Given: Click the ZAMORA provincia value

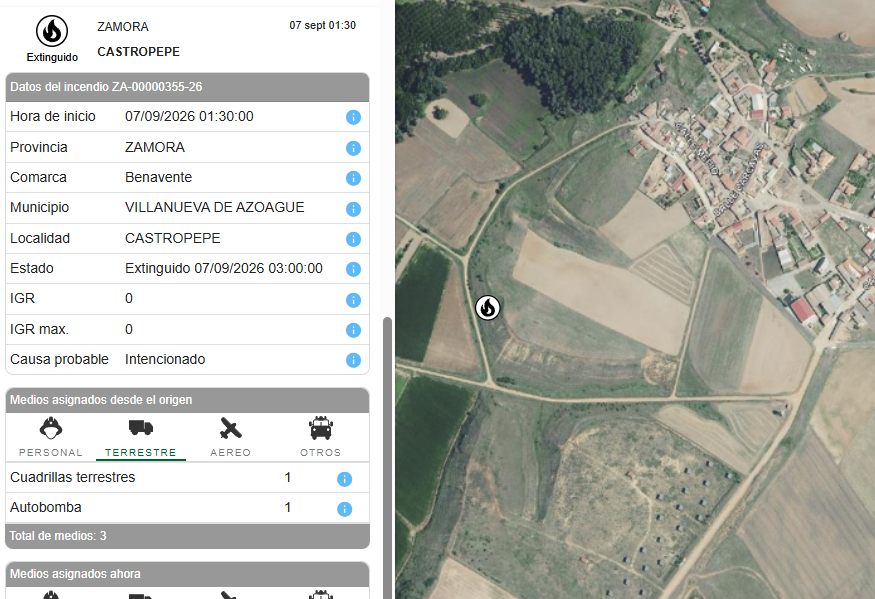Looking at the screenshot, I should 155,147.
